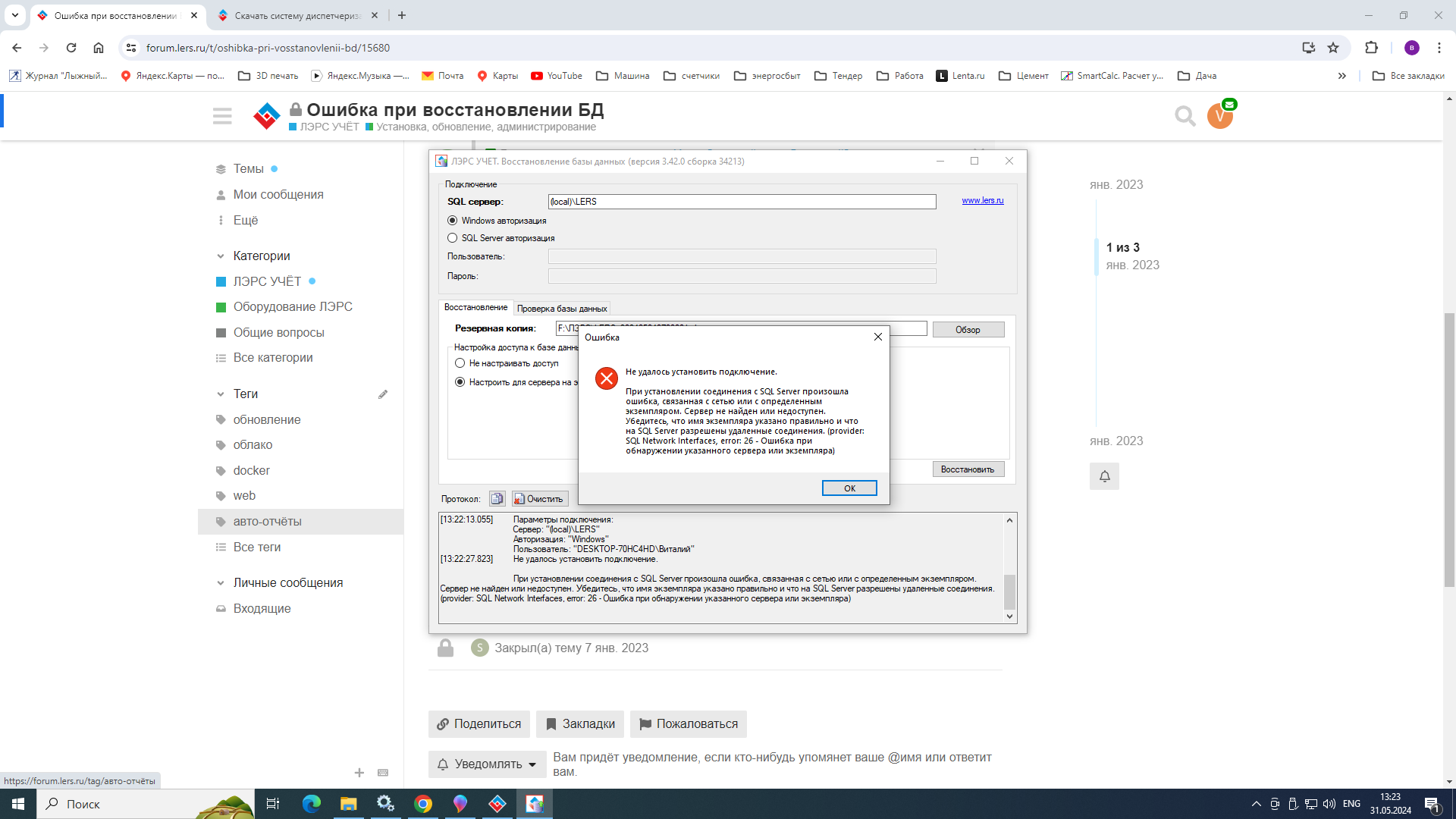
Task: Collapse the Теги section
Action: coord(221,394)
